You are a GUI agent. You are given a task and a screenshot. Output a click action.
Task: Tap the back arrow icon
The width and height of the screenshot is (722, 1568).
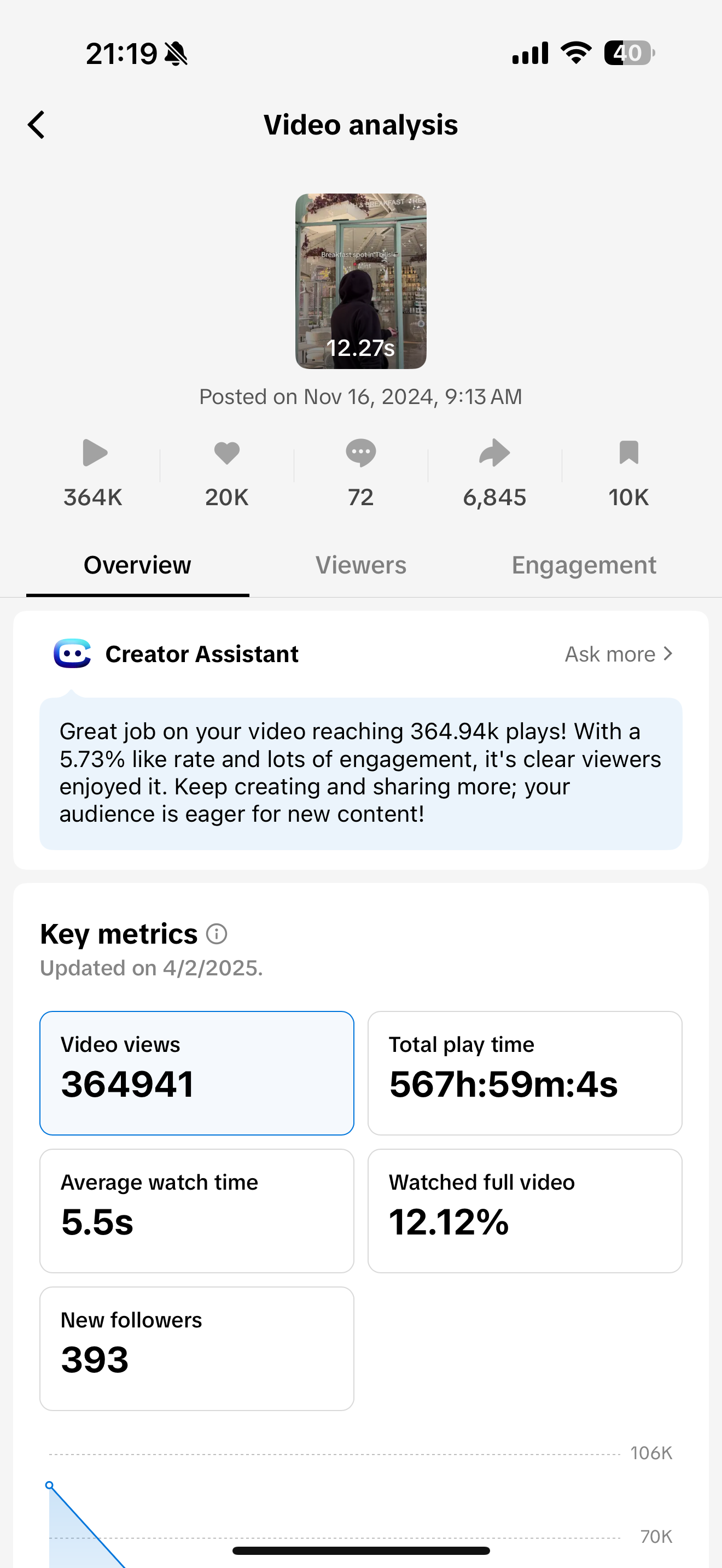pos(37,125)
